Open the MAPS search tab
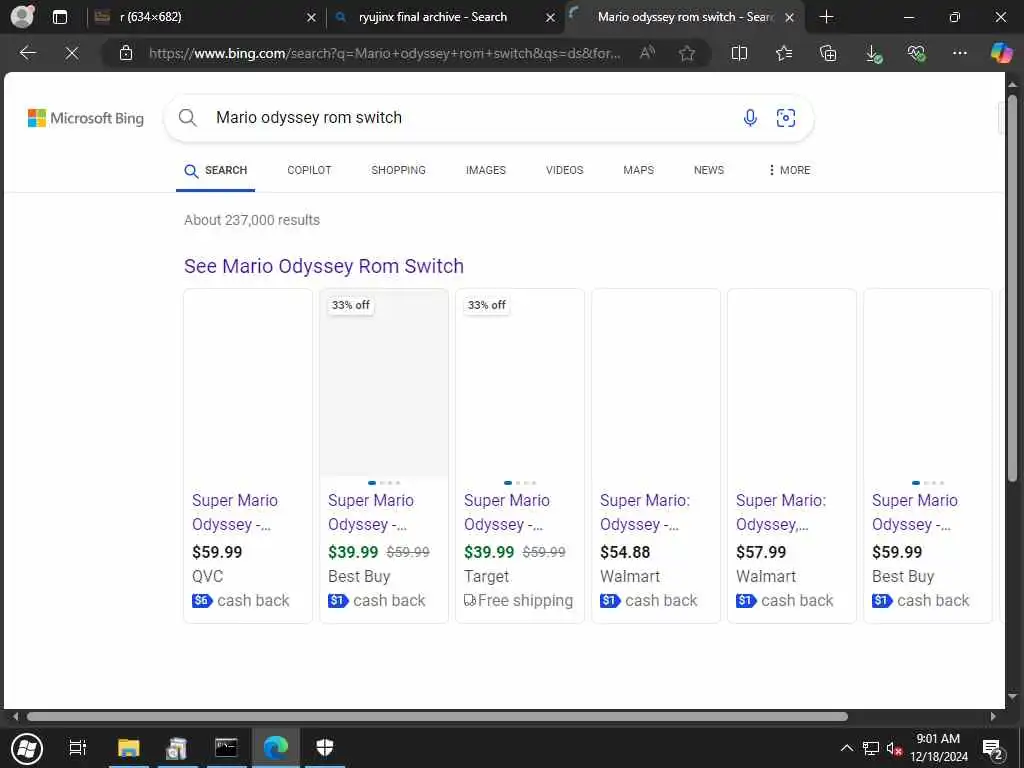Image resolution: width=1024 pixels, height=768 pixels. [x=639, y=170]
